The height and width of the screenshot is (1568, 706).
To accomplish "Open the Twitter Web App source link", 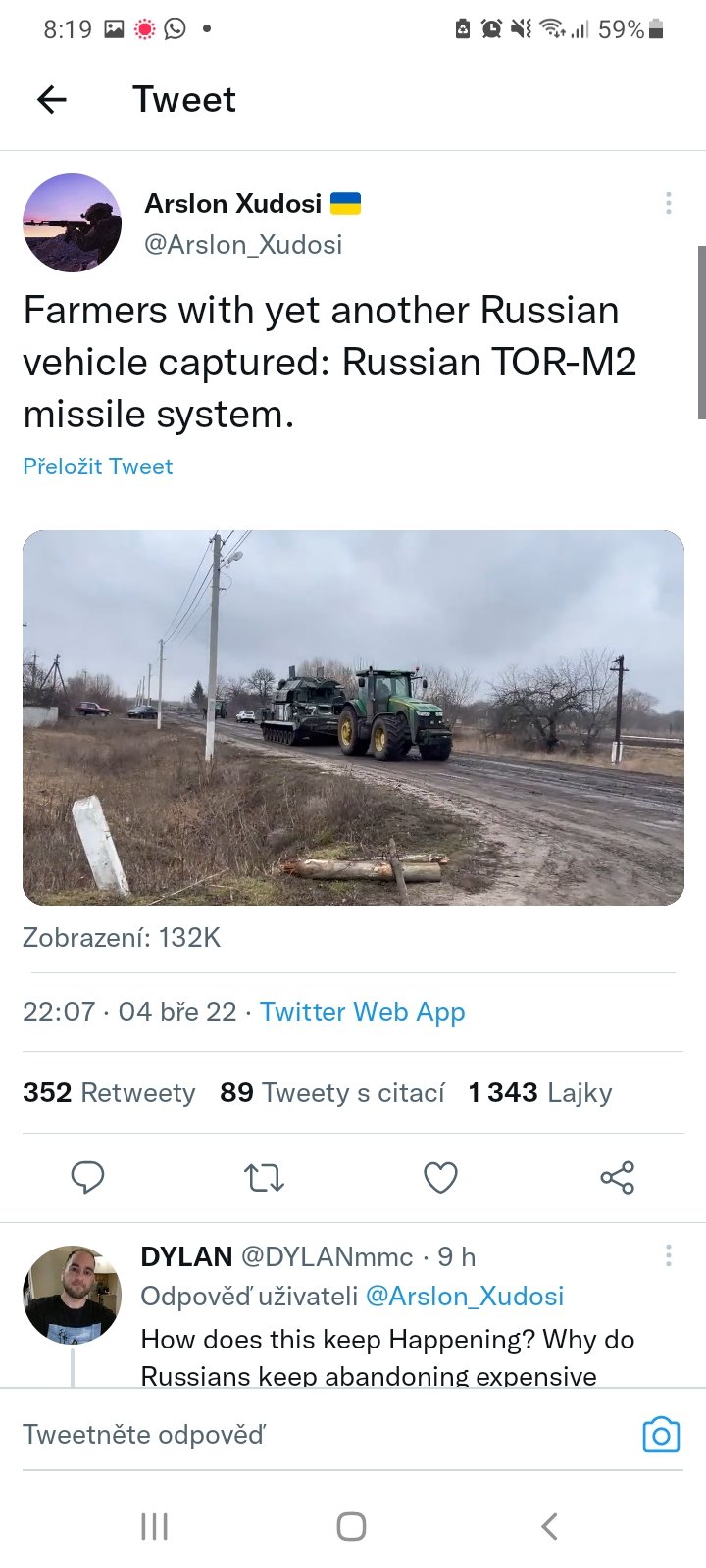I will pyautogui.click(x=362, y=1011).
